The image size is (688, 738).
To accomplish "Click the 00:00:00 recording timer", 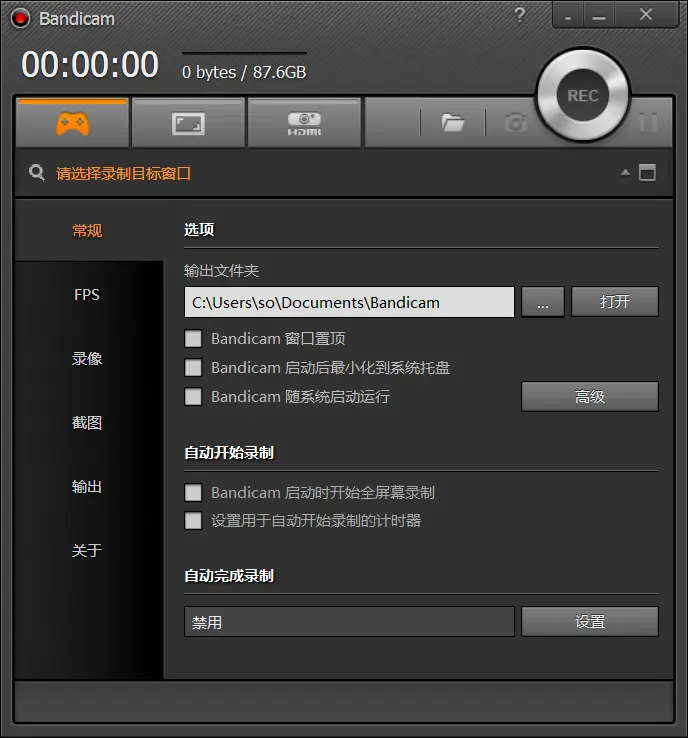I will point(90,64).
